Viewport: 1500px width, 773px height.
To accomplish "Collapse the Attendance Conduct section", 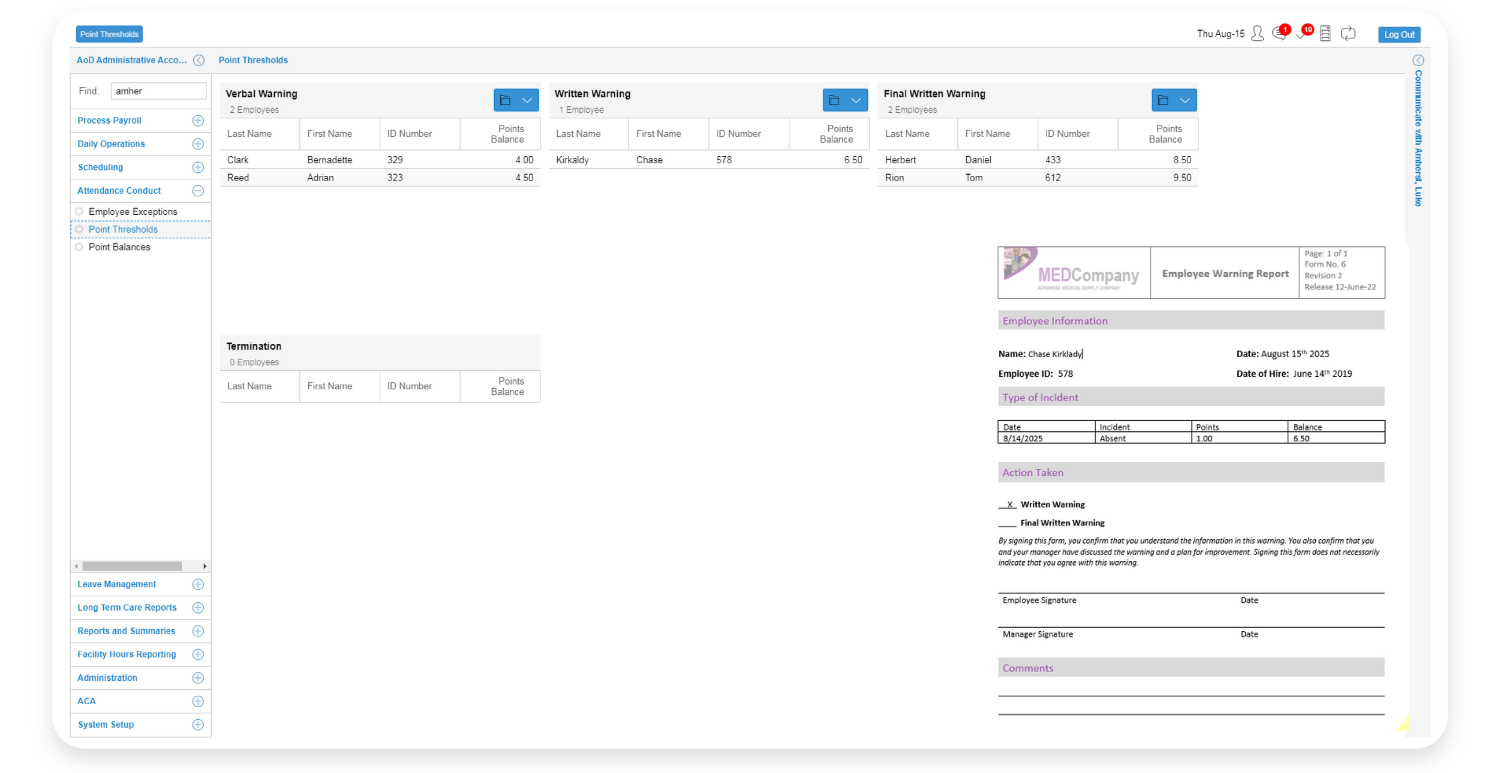I will pos(198,190).
